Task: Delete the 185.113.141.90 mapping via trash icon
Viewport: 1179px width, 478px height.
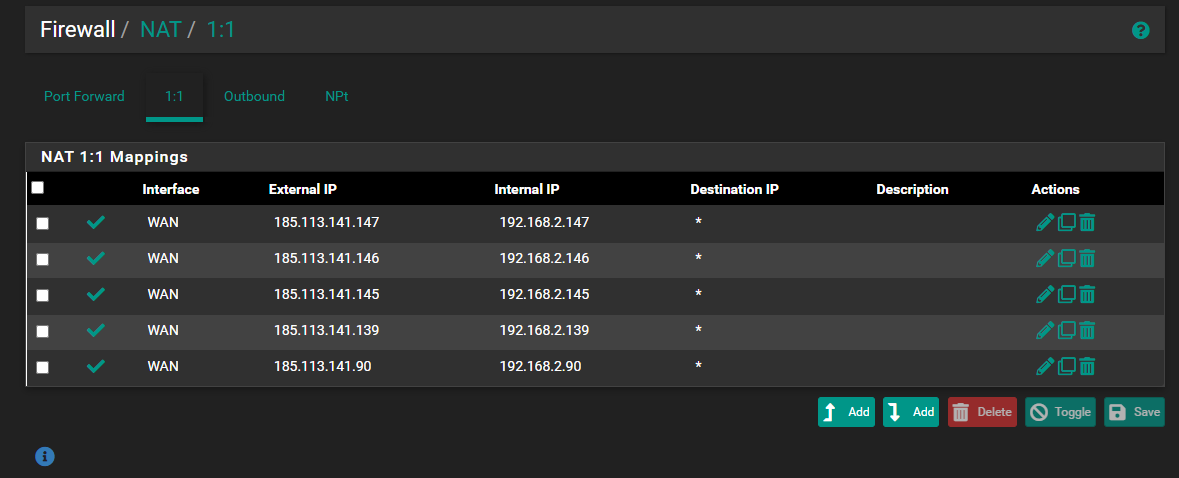Action: [1088, 367]
